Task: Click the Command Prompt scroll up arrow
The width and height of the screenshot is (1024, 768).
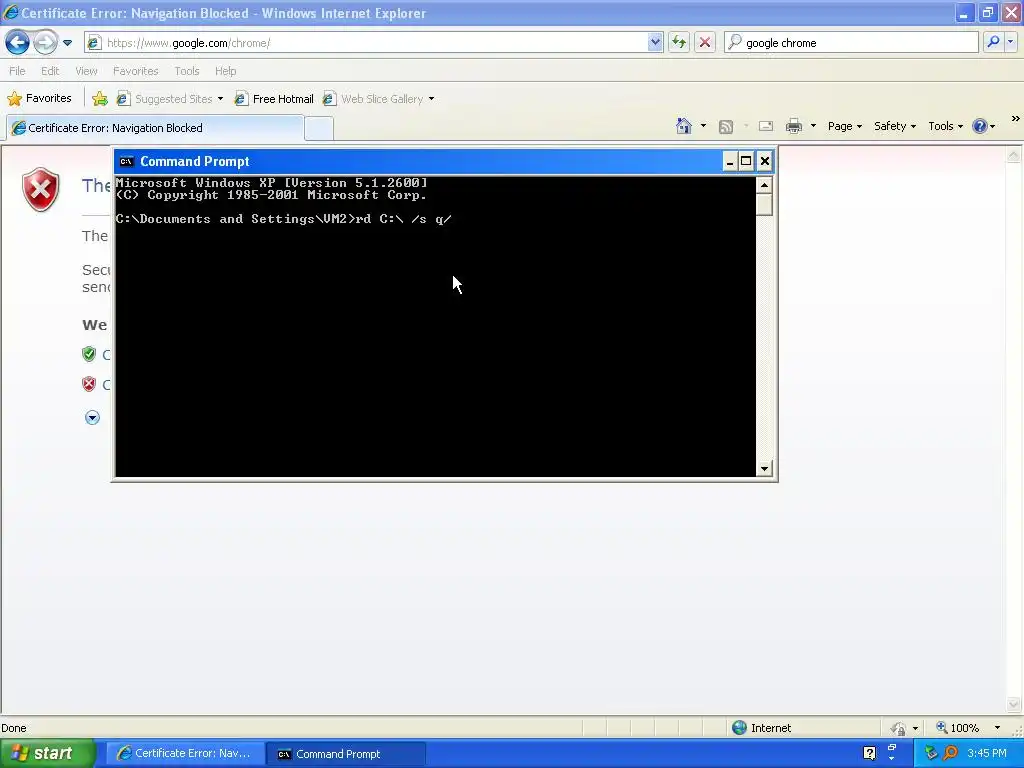Action: coord(764,185)
